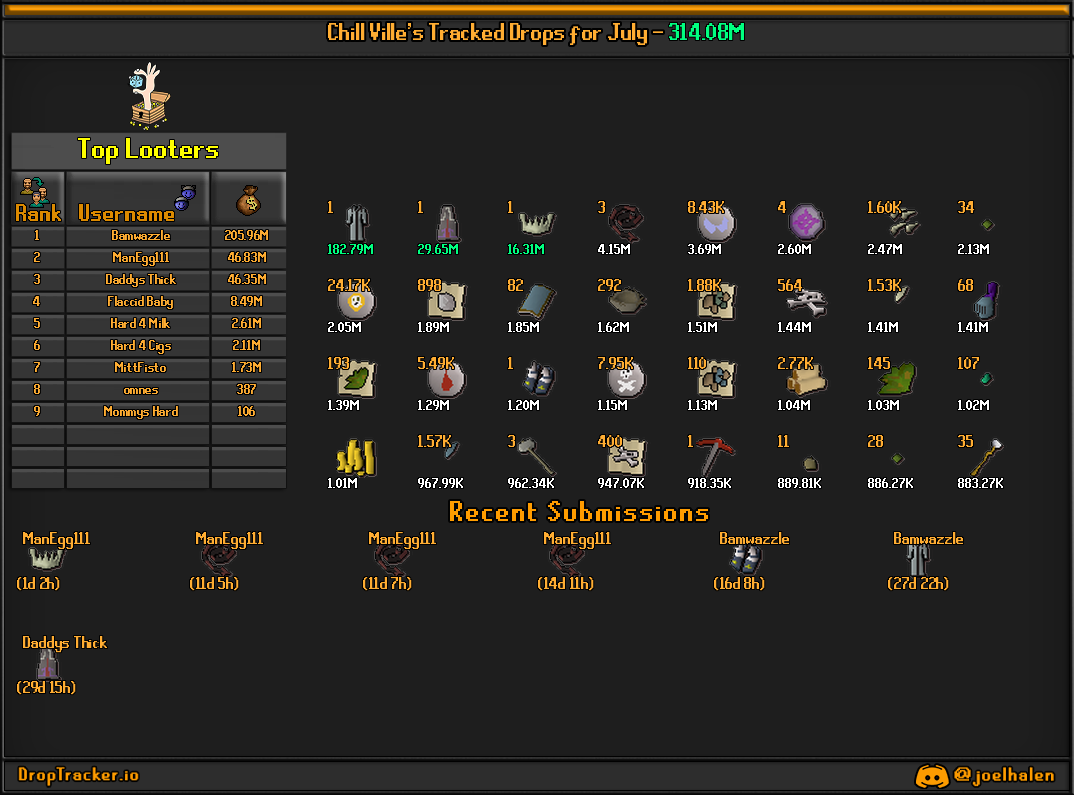The height and width of the screenshot is (795, 1074).
Task: Select the ore note item valued 1.51M
Action: (x=716, y=301)
